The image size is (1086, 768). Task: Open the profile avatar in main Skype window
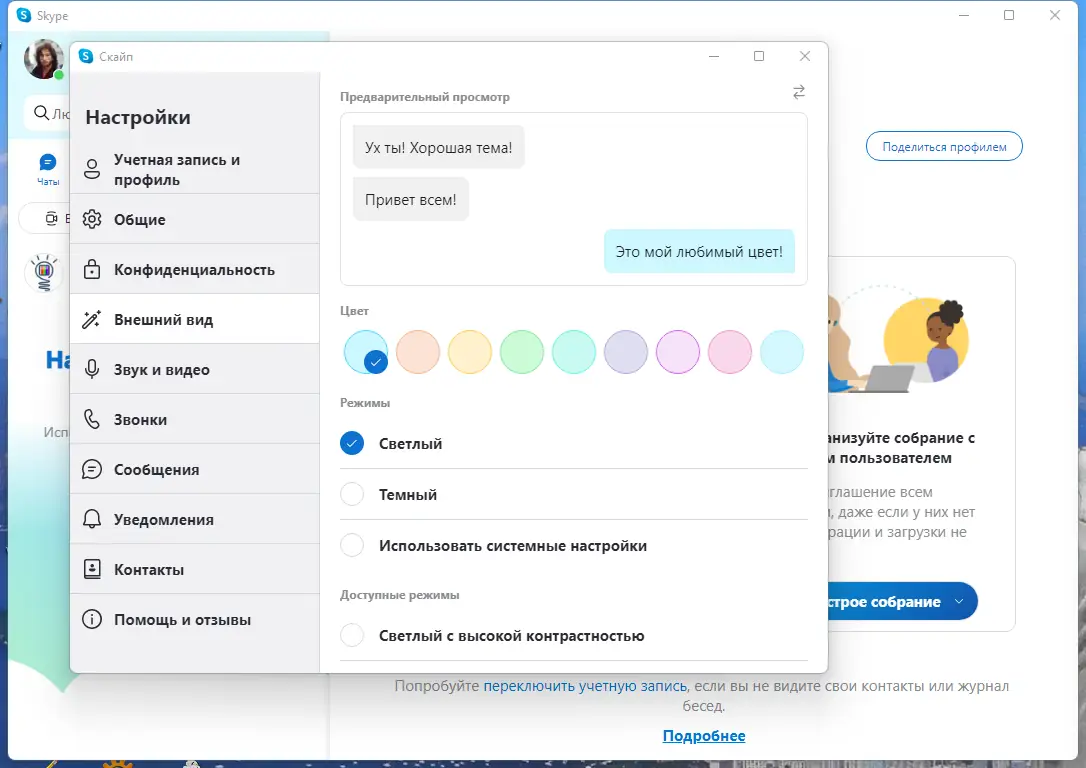coord(44,59)
